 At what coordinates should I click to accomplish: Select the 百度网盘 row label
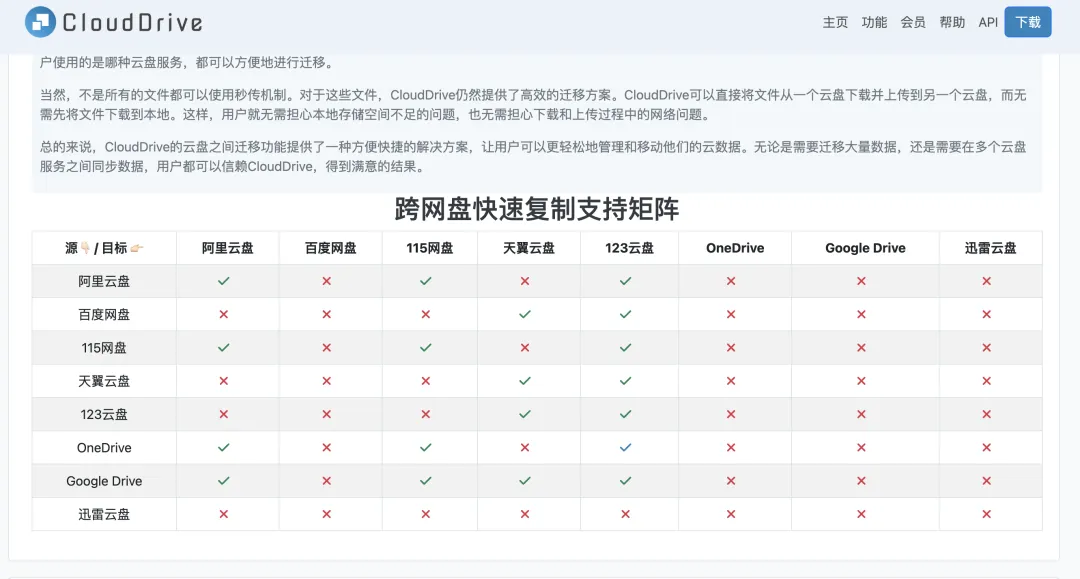pos(104,315)
